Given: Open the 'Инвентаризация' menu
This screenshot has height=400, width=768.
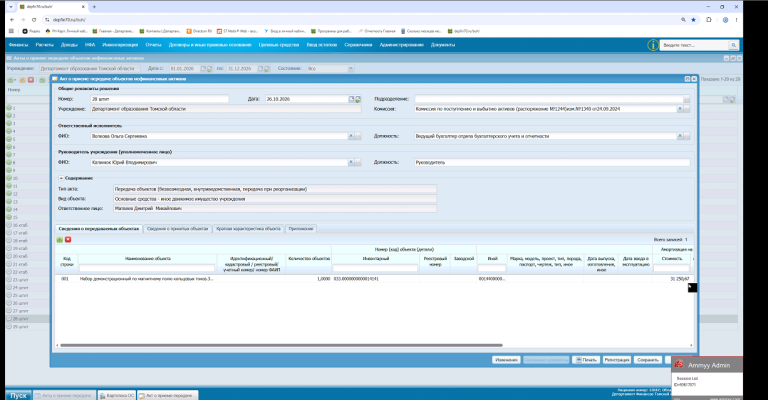Looking at the screenshot, I should pyautogui.click(x=120, y=45).
